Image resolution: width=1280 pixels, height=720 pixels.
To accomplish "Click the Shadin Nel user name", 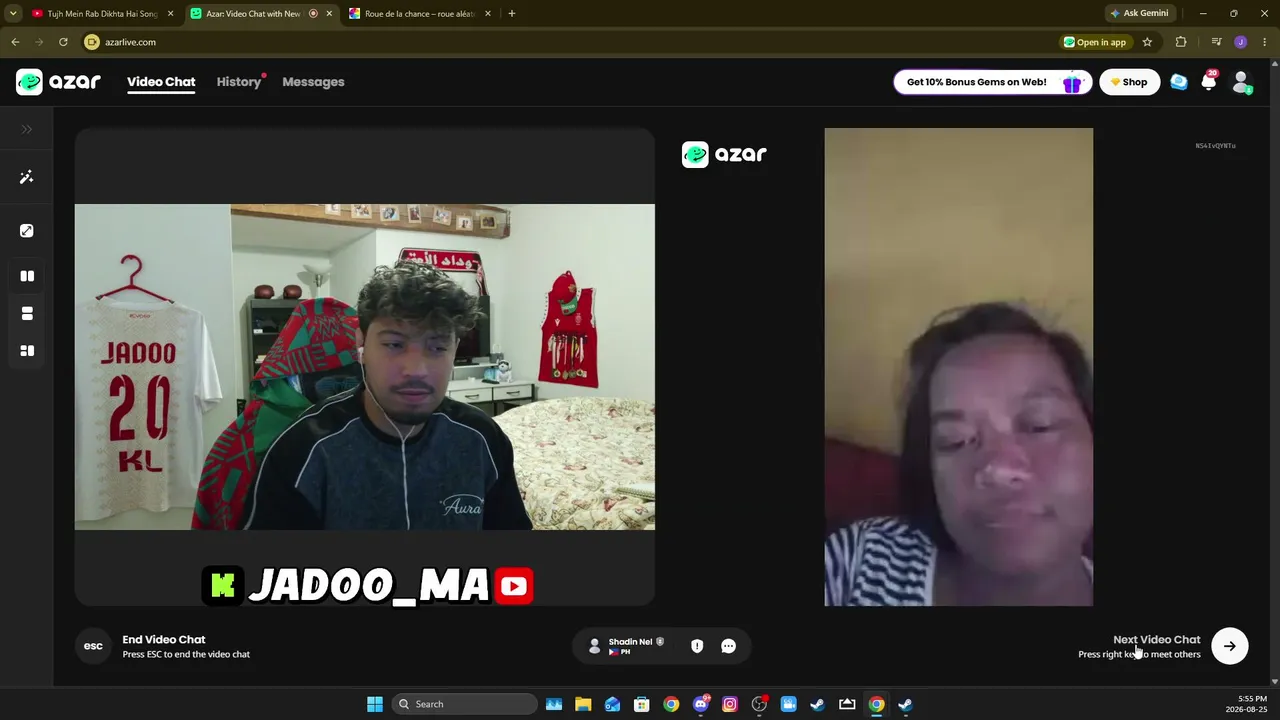I will (630, 642).
